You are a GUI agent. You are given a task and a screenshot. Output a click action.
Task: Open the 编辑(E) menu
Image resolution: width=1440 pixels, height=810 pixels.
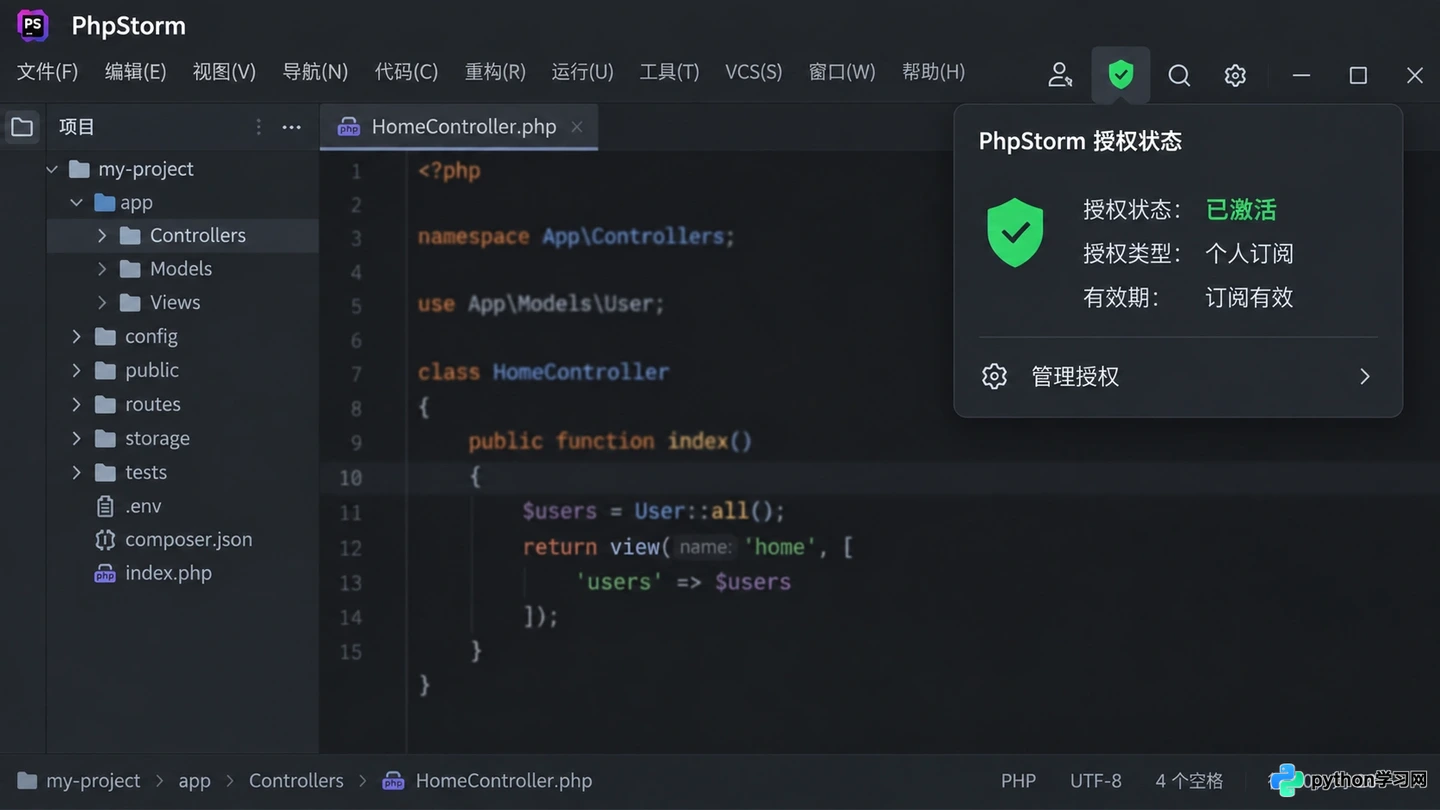pyautogui.click(x=136, y=72)
